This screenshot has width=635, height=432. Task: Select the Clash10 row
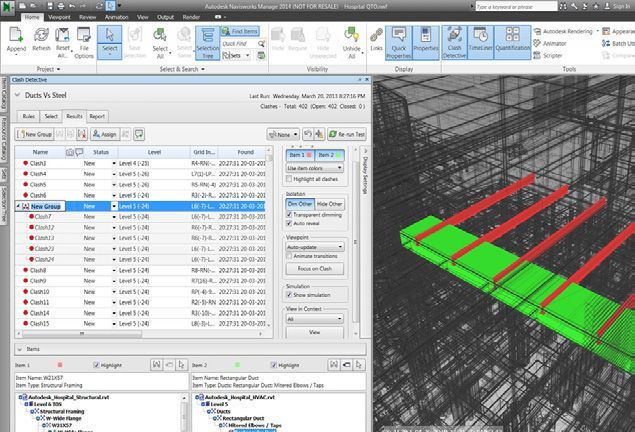[140, 292]
